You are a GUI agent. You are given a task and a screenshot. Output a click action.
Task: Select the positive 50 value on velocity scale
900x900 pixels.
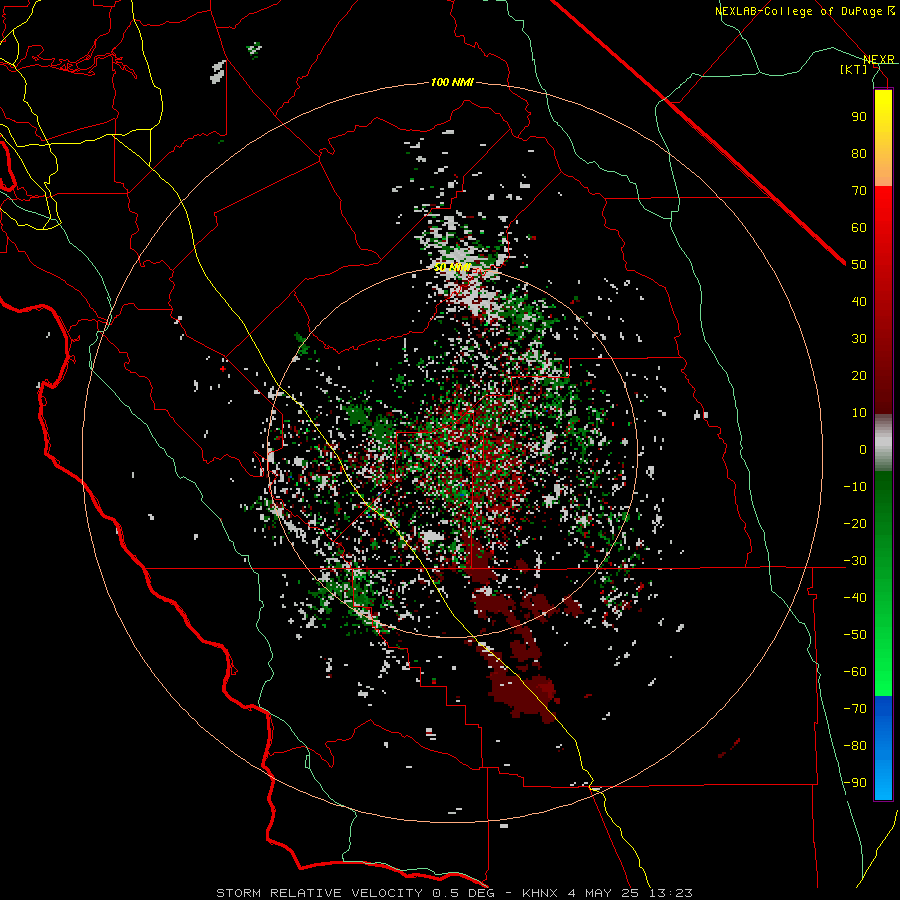[x=859, y=265]
